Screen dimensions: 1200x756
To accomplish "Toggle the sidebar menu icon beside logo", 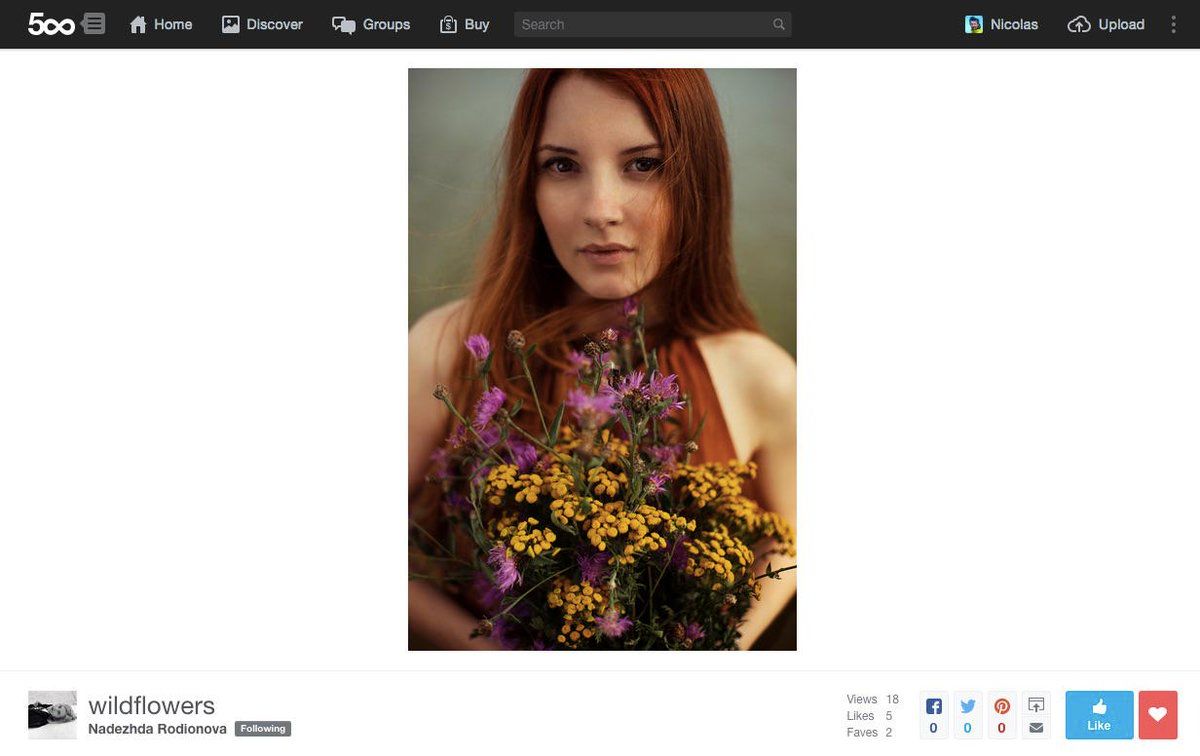I will pyautogui.click(x=93, y=23).
